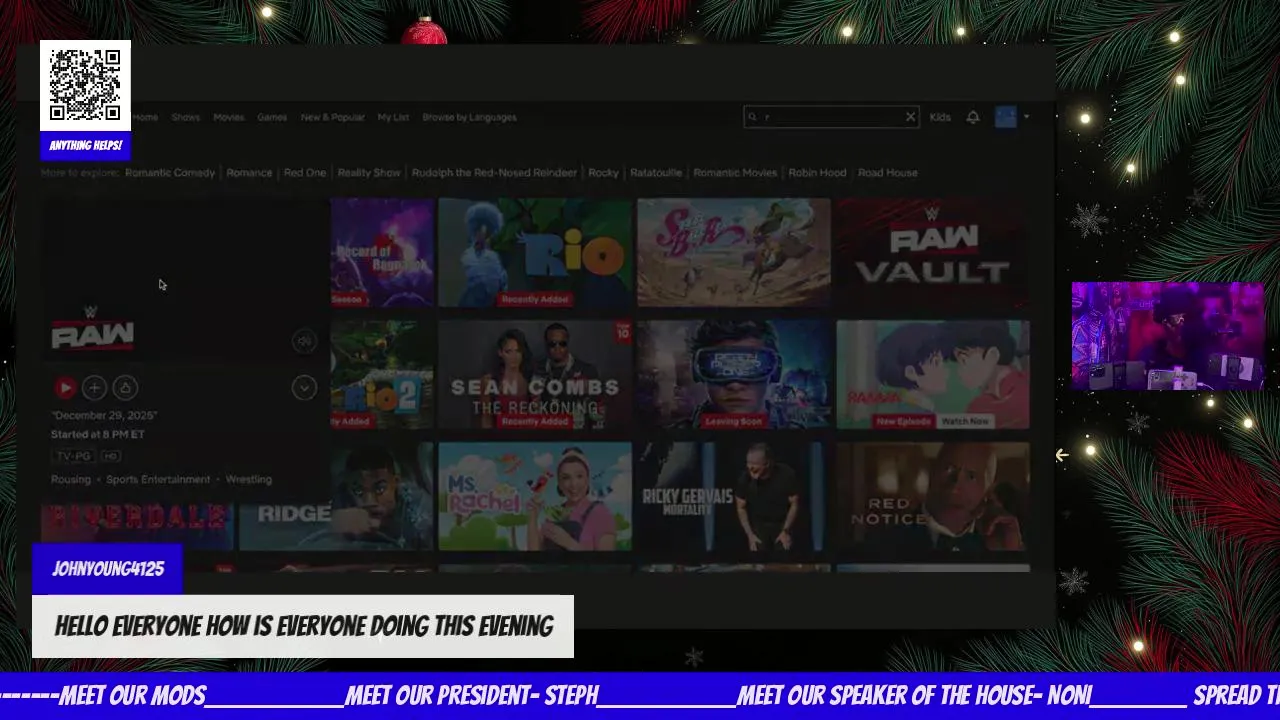Click the ANYTHING HELPS! label
1280x720 pixels.
tap(86, 146)
